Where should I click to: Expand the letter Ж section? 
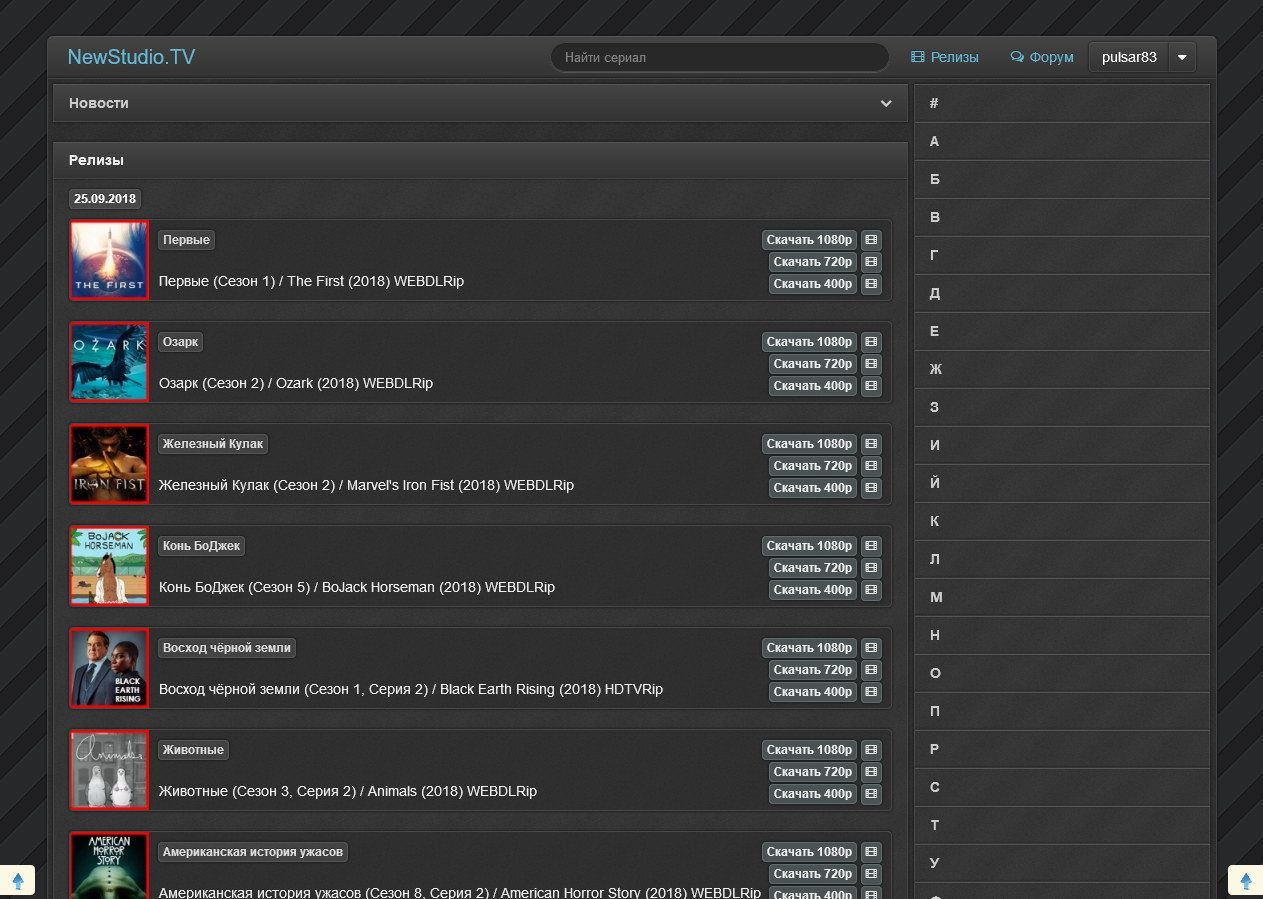1062,370
